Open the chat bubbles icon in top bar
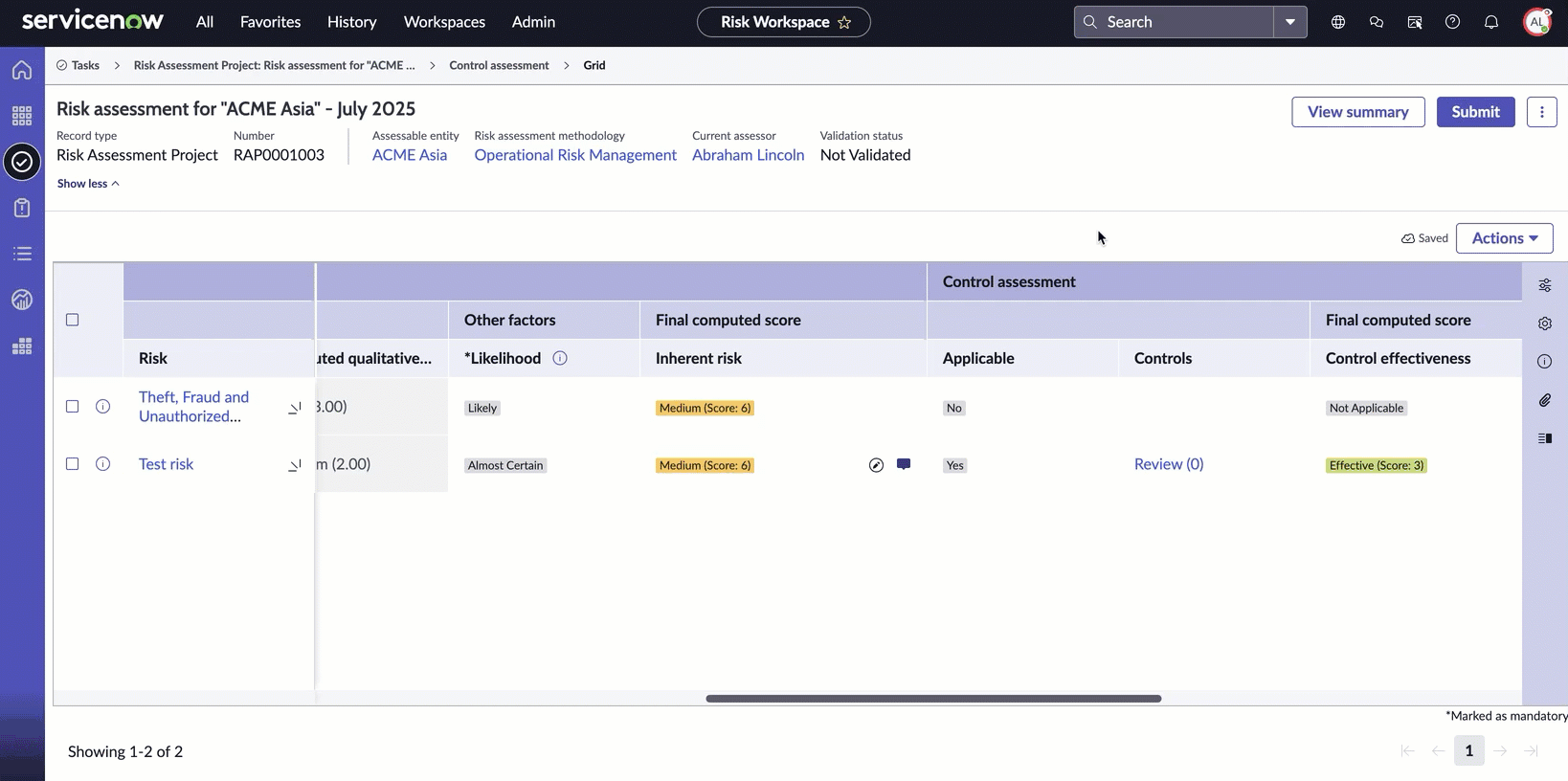The height and width of the screenshot is (781, 1568). [1377, 22]
